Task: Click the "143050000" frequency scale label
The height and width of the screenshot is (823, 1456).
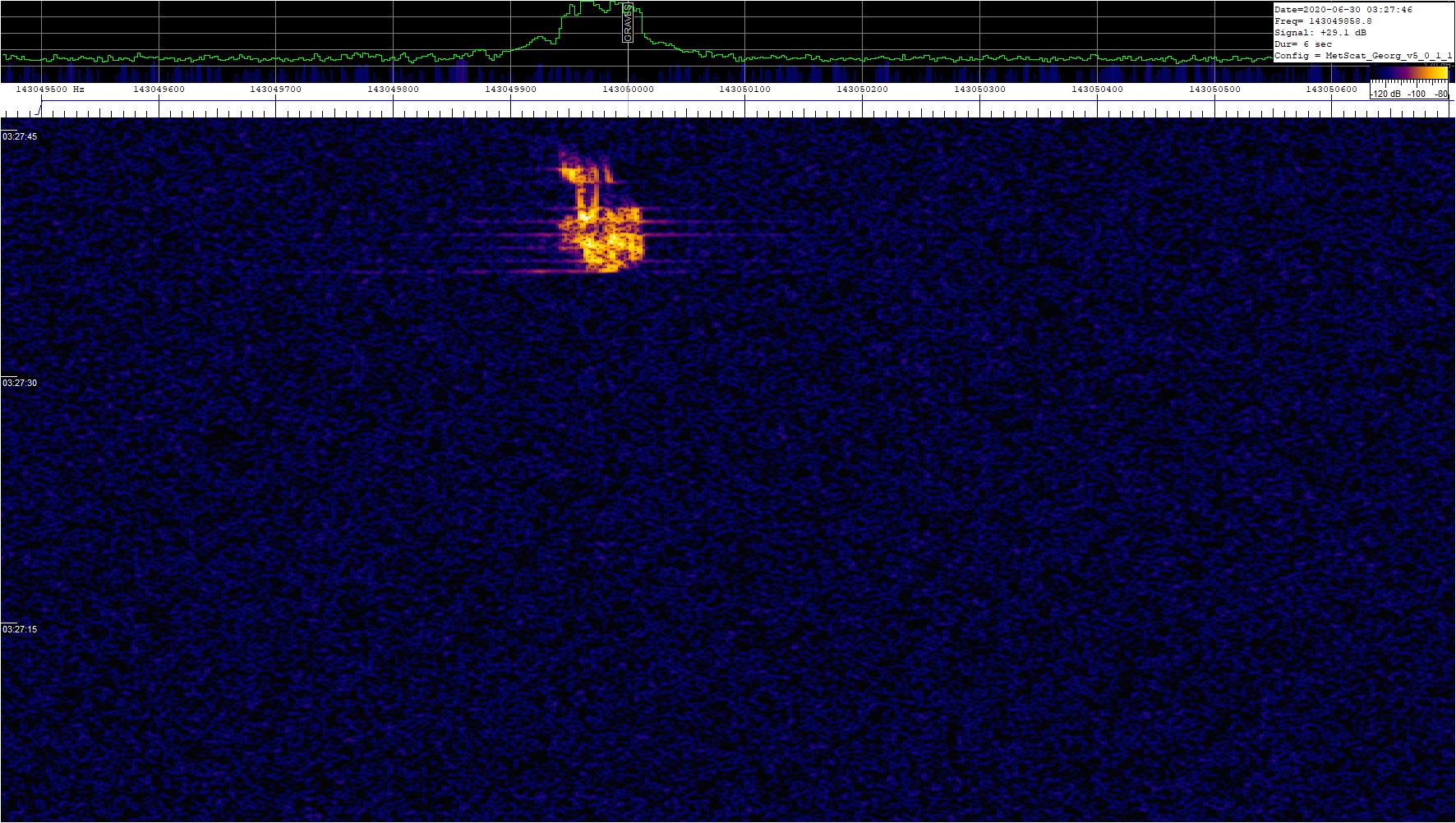Action: point(629,89)
